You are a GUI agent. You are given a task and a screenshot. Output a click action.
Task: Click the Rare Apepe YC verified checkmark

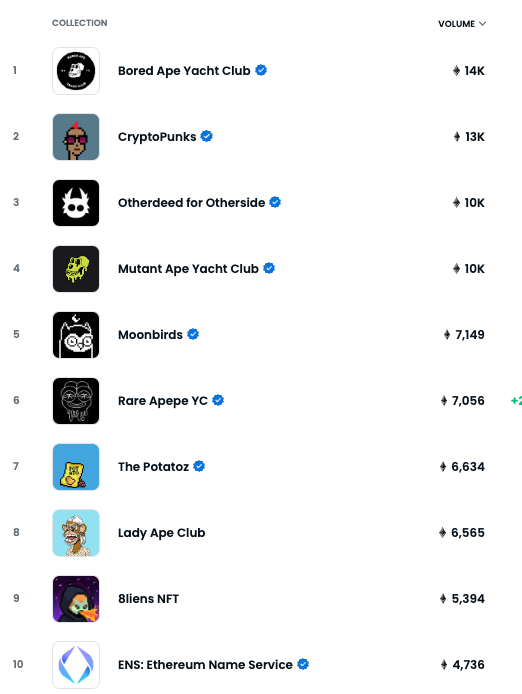[218, 400]
